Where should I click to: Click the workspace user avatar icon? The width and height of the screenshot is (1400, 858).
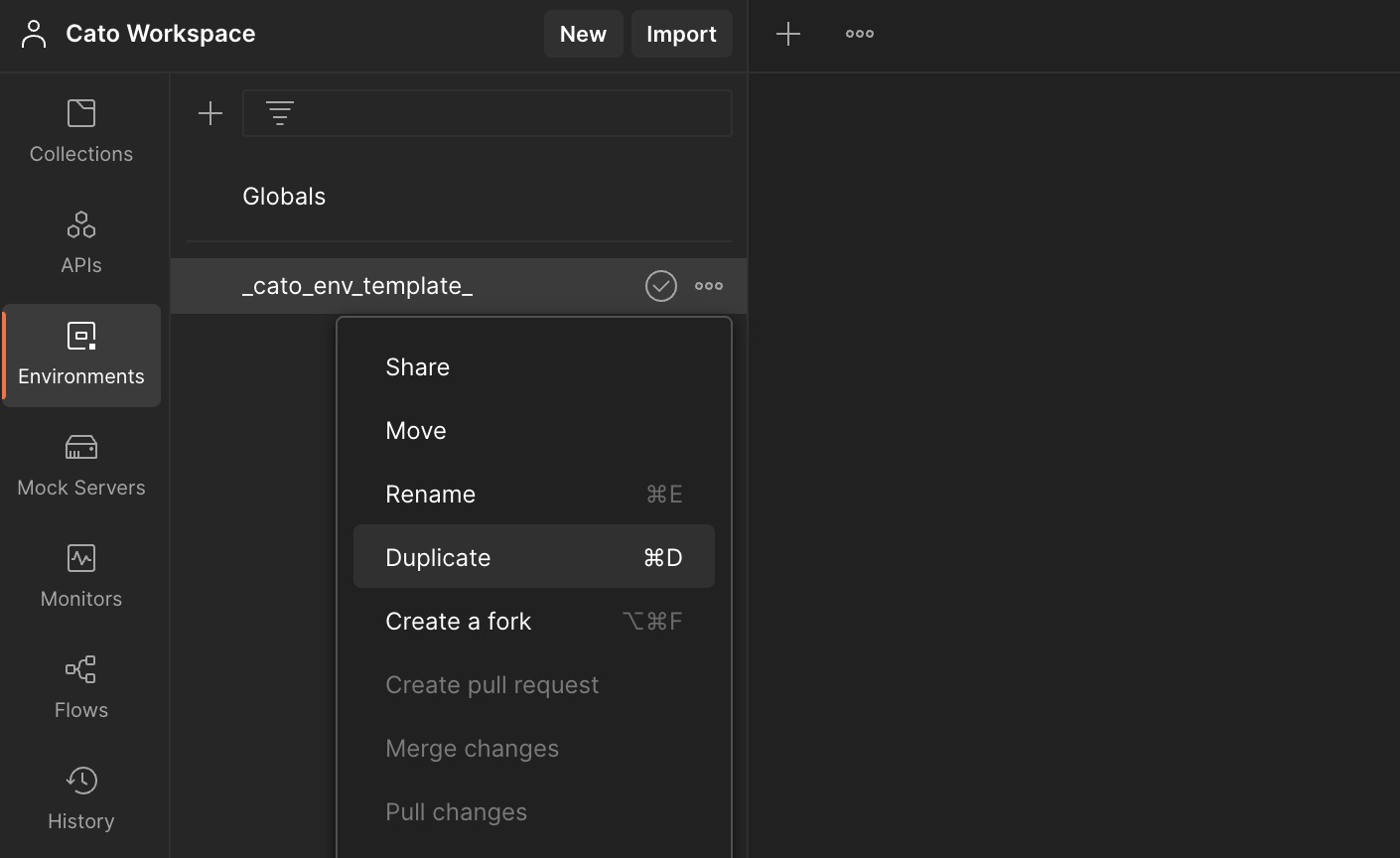(34, 33)
